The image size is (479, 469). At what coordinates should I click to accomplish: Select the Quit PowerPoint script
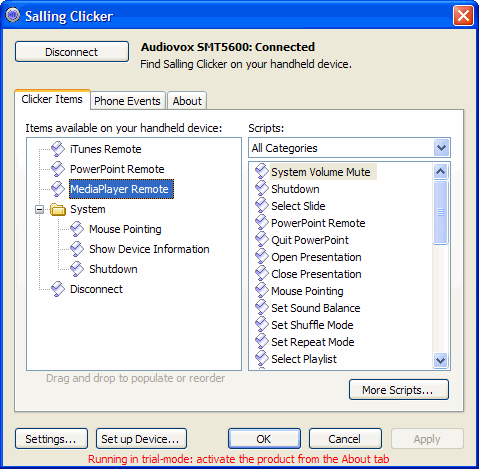click(310, 240)
